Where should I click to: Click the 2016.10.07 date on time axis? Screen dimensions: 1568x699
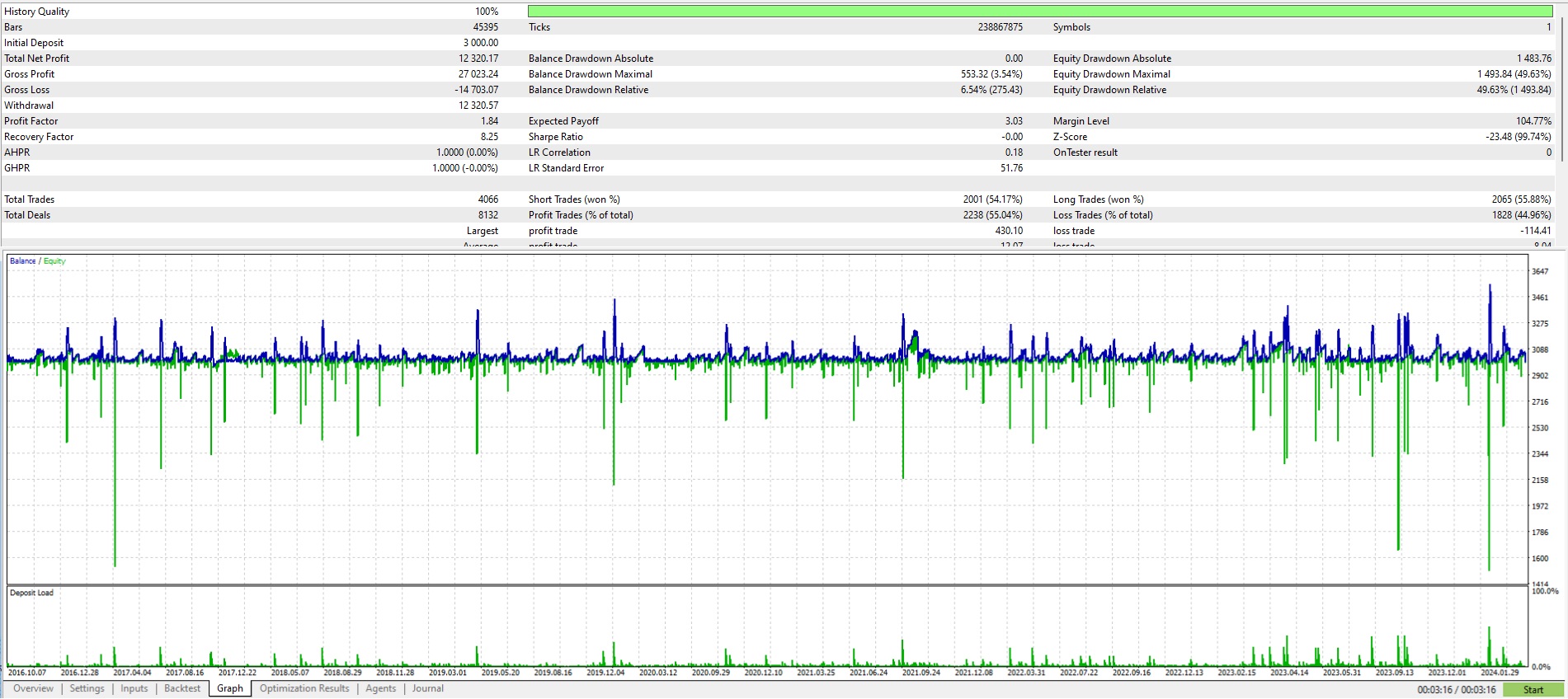tap(27, 673)
